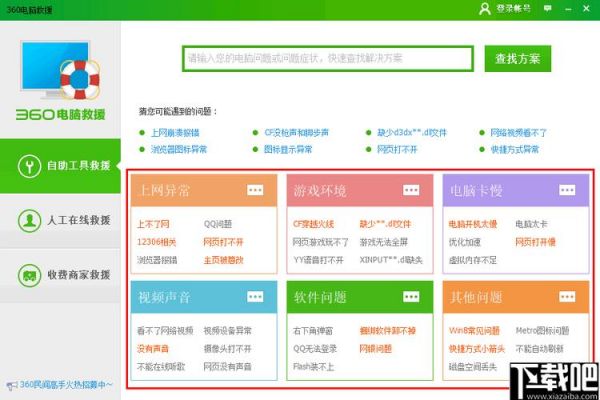Viewport: 600px width, 400px height.
Task: Click the person icon for 人工在线救援
Action: click(29, 220)
